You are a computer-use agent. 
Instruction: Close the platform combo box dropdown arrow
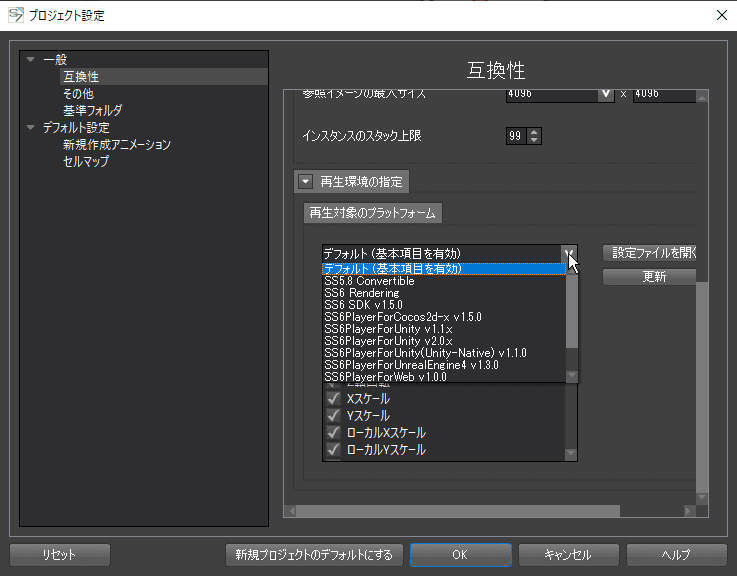tap(569, 254)
